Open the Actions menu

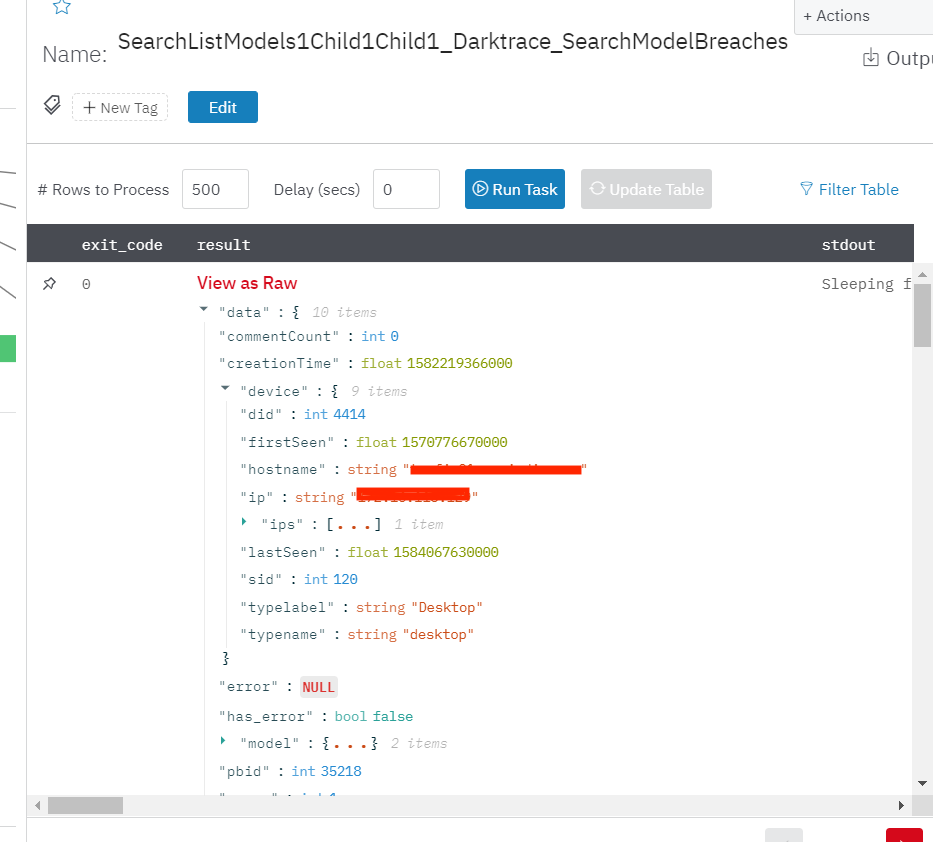[836, 16]
